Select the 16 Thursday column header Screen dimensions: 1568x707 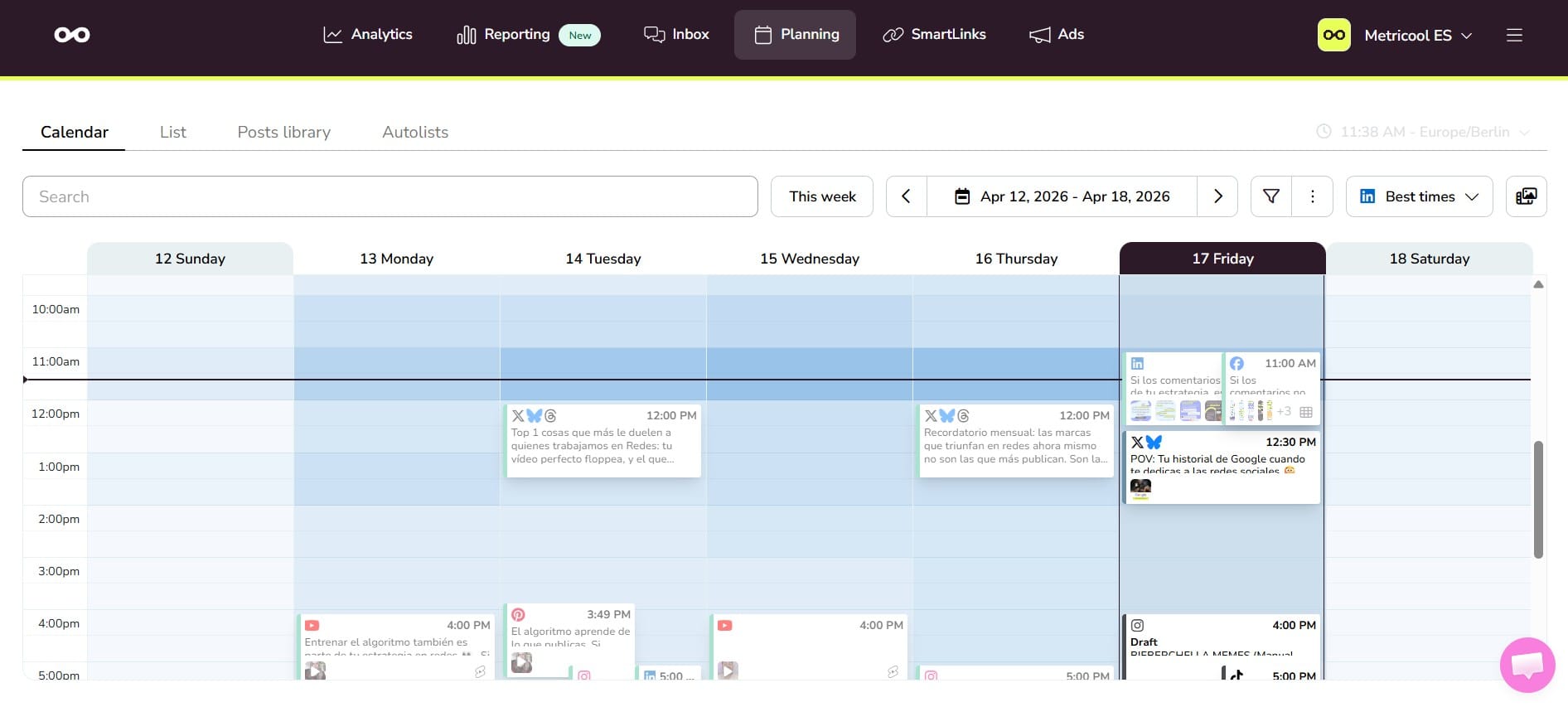1016,259
